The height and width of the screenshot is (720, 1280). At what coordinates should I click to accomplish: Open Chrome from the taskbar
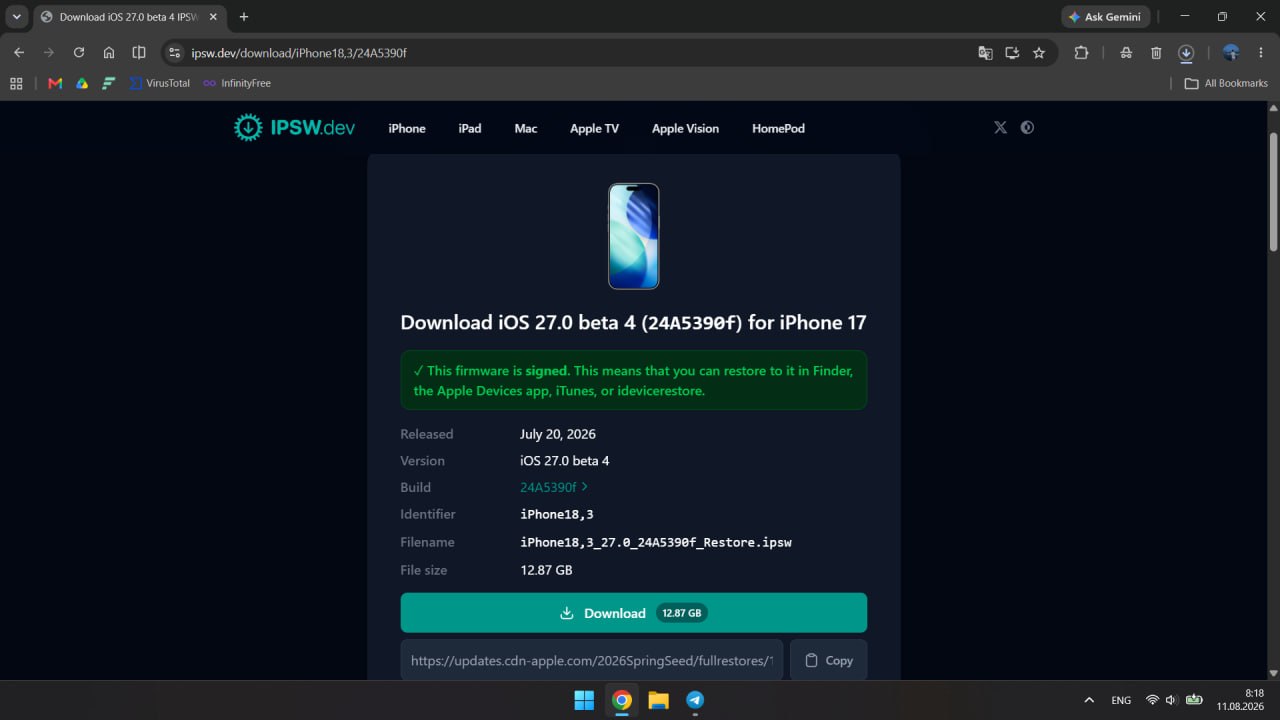(x=622, y=700)
